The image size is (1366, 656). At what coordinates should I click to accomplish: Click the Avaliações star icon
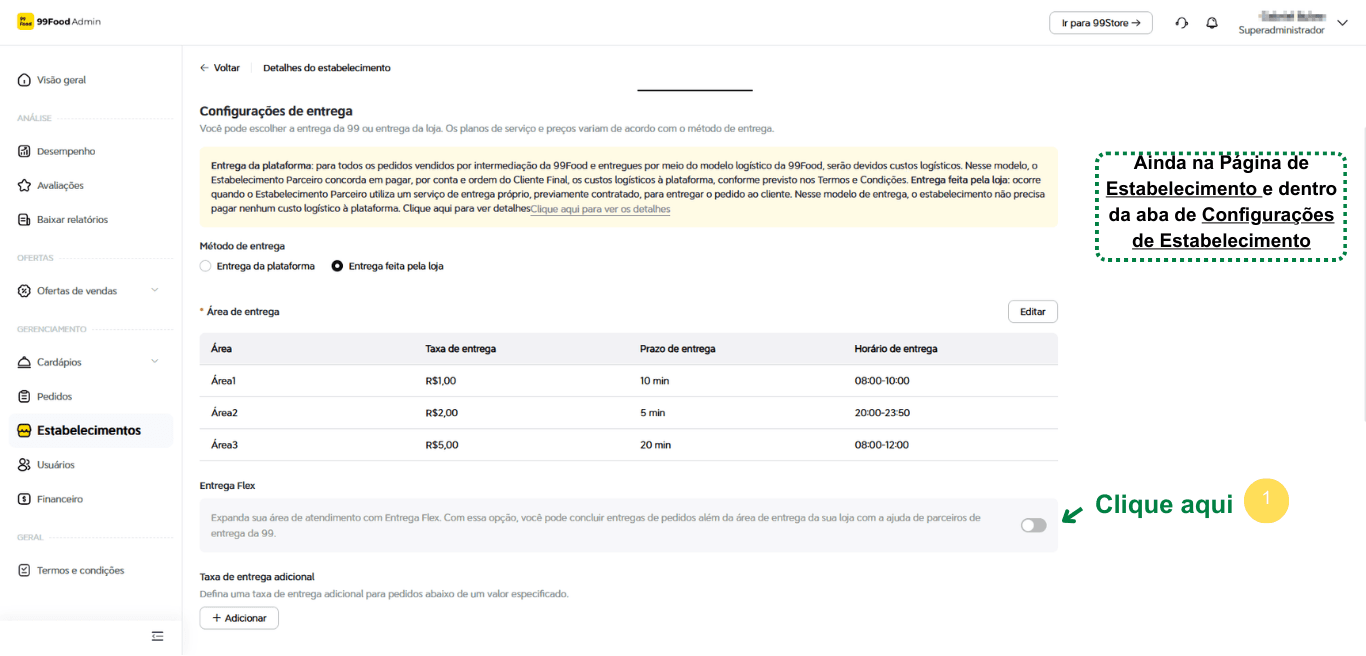pyautogui.click(x=25, y=186)
